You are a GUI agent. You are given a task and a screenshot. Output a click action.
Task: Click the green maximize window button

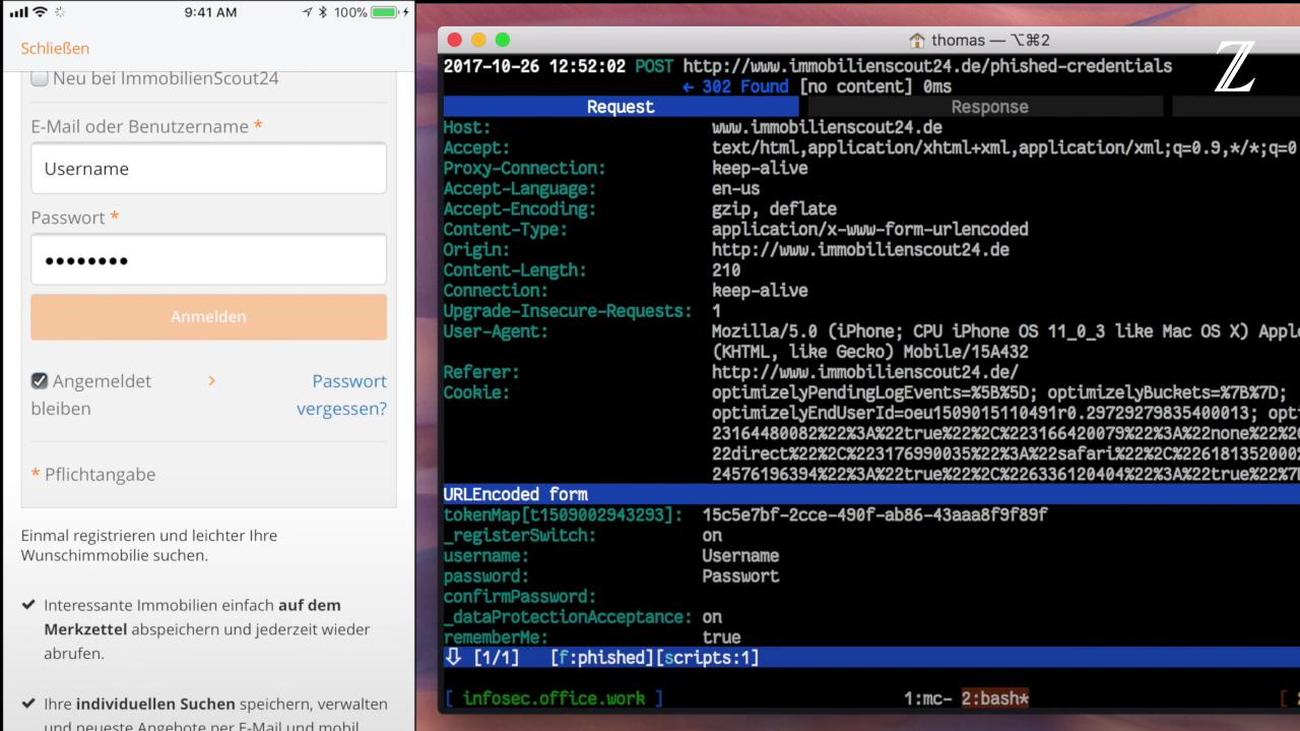tap(502, 40)
